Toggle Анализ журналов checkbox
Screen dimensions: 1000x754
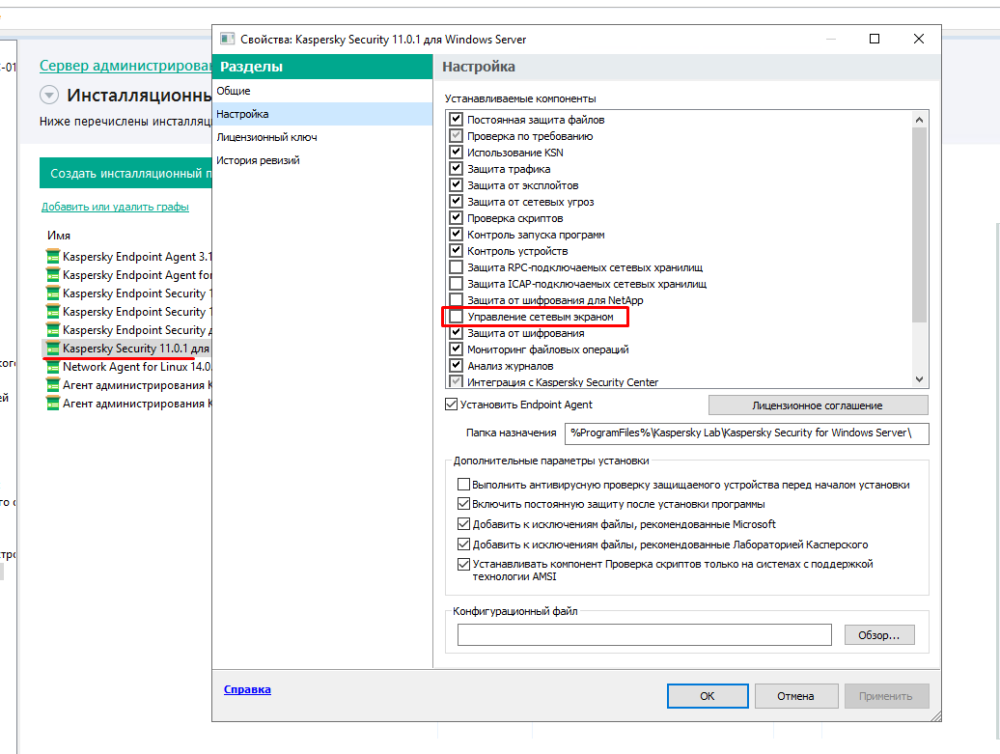coord(455,366)
